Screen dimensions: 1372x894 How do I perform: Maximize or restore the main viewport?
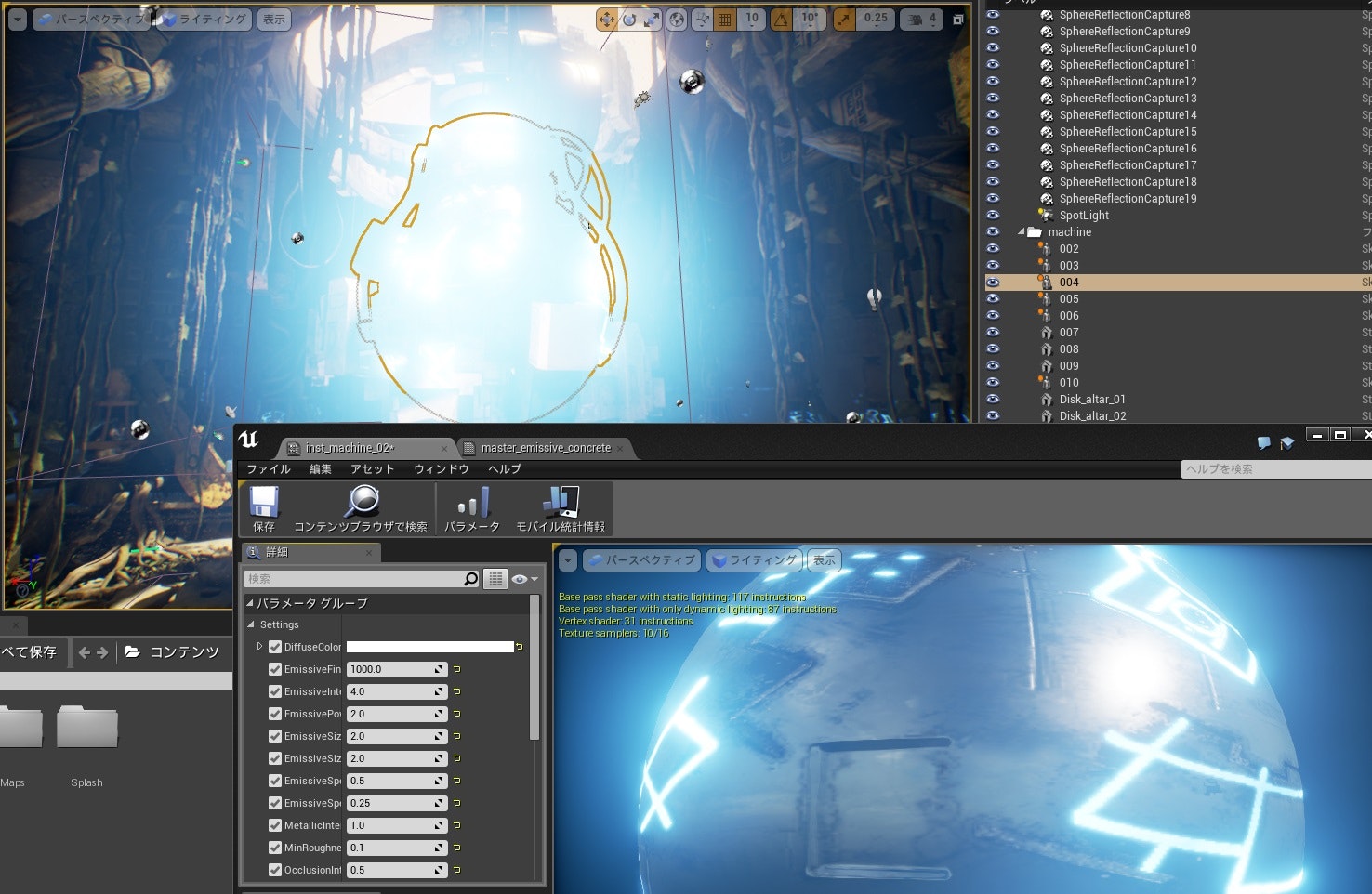[x=958, y=20]
